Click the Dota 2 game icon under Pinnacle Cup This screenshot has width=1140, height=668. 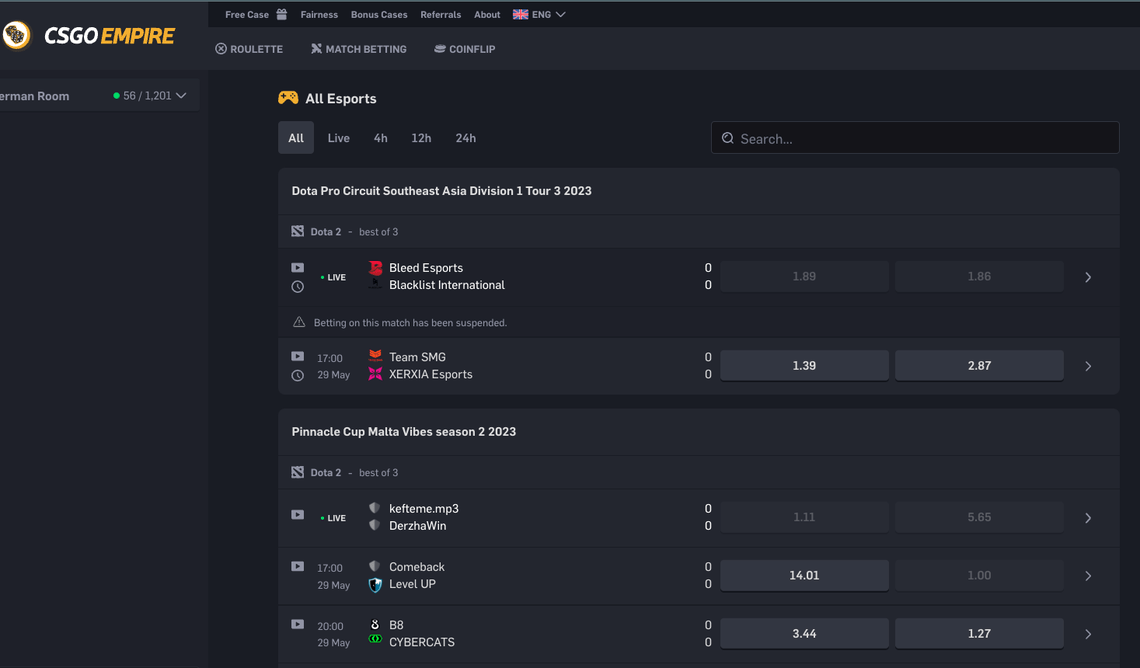tap(297, 472)
